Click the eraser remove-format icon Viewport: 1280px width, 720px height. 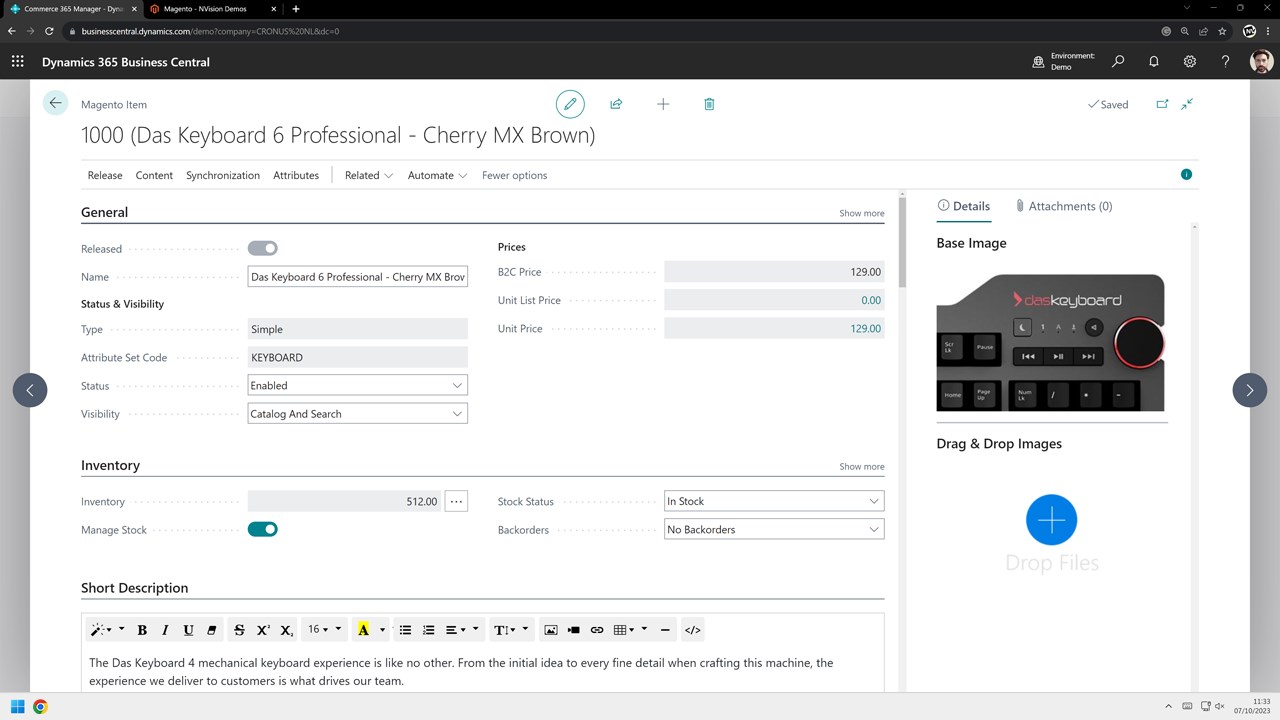(211, 630)
